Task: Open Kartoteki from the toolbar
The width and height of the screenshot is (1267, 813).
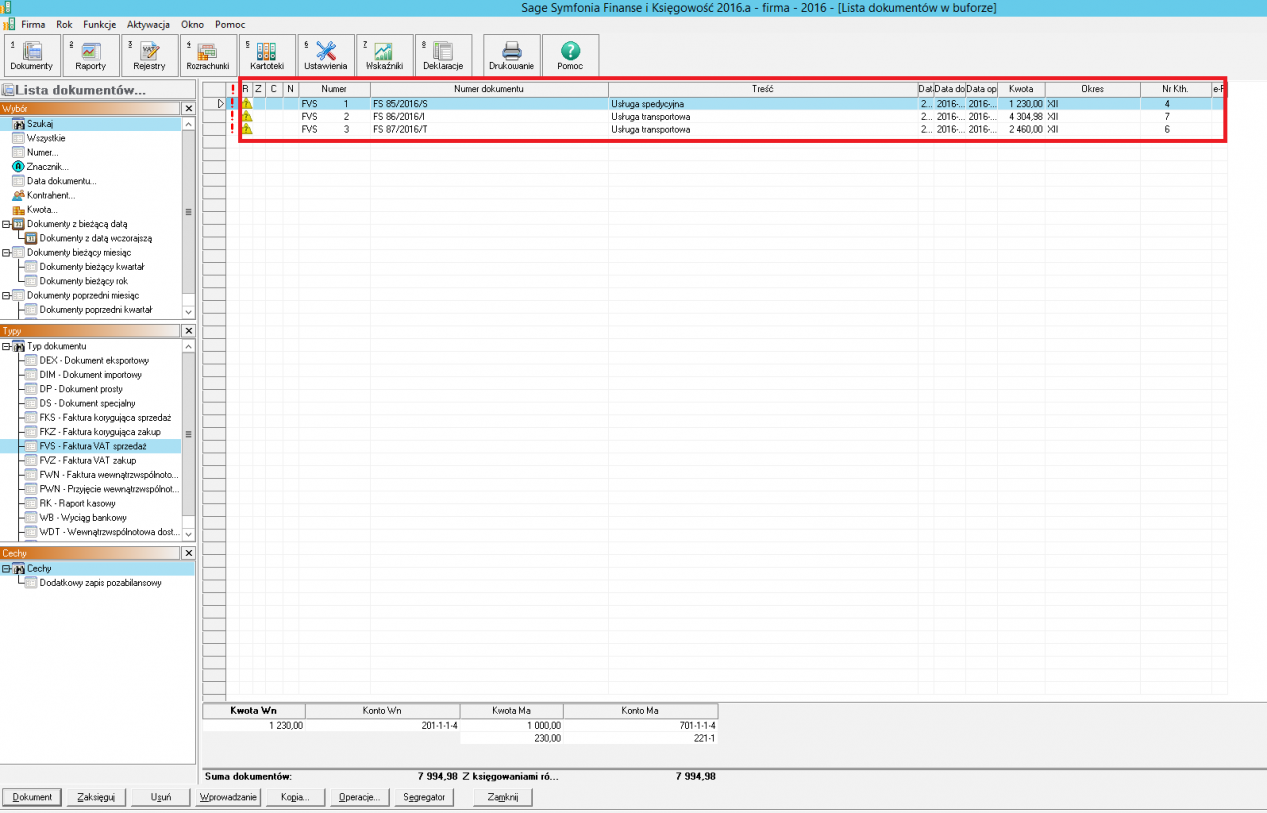Action: 267,55
